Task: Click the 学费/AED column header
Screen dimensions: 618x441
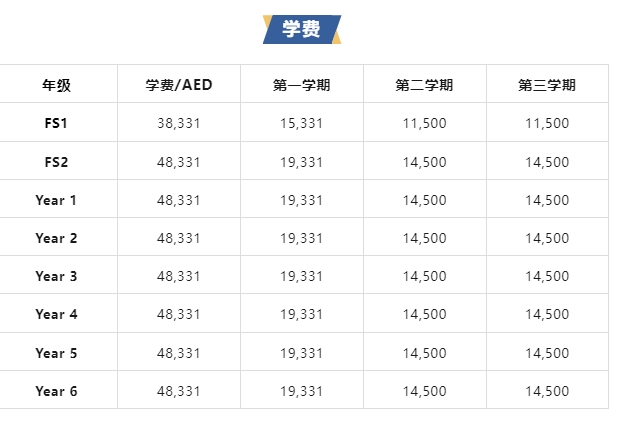Action: tap(179, 85)
